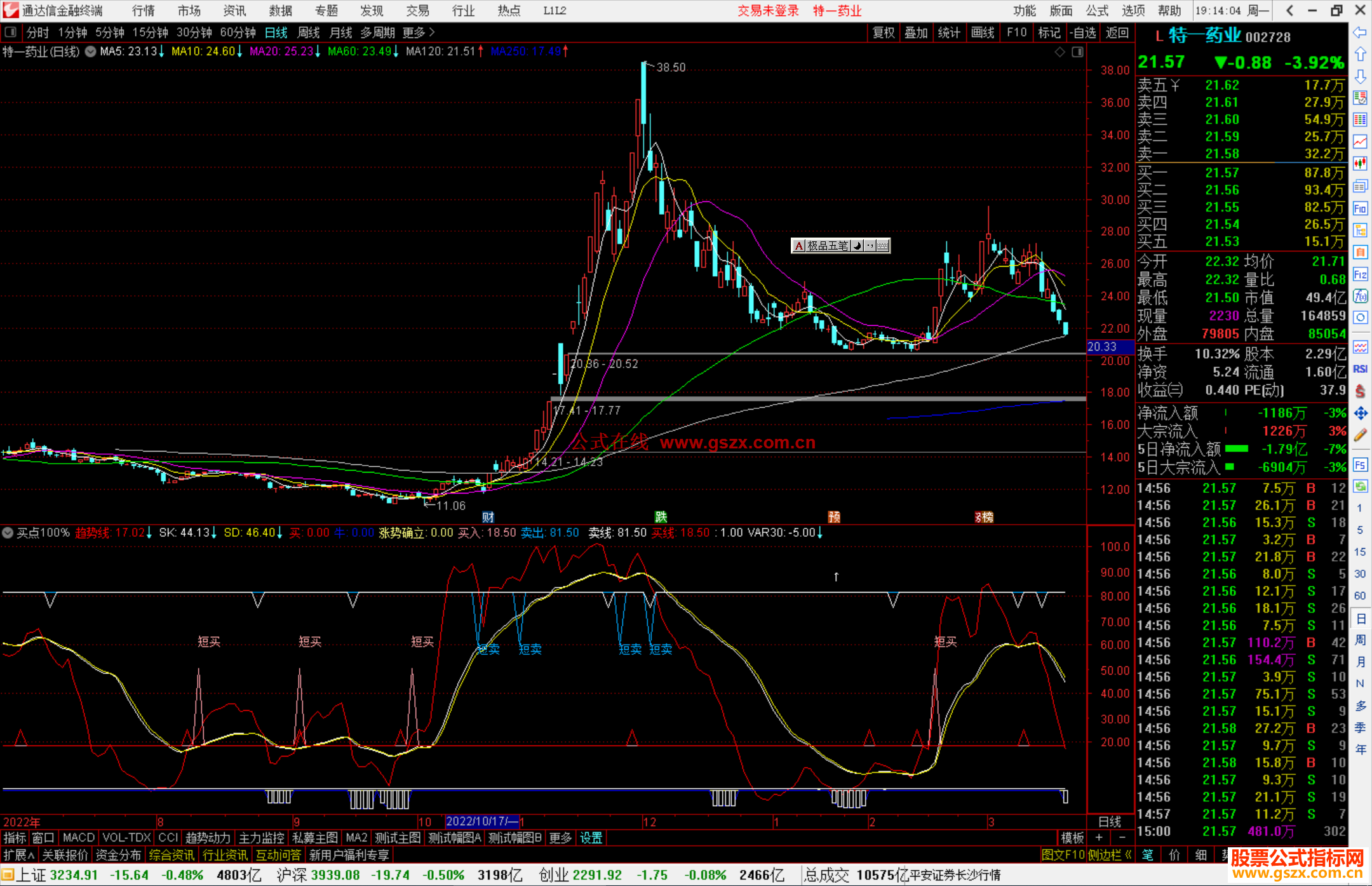Click the line trend chart icon in sidebar
1372x886 pixels.
point(1360,141)
